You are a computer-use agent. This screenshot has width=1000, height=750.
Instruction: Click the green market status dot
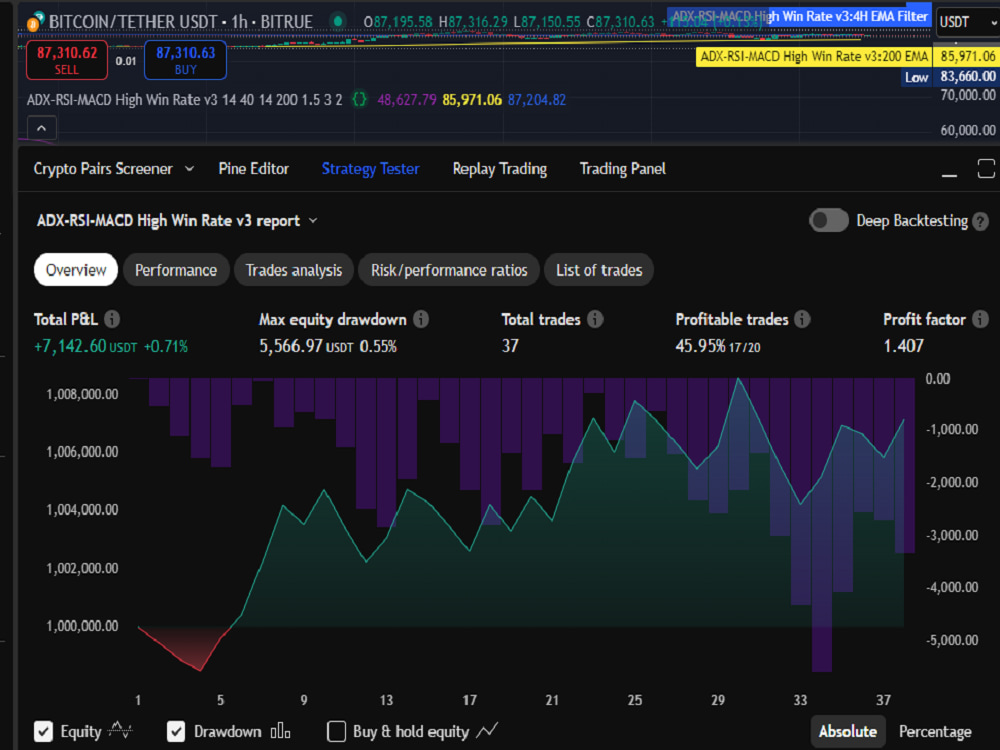[x=338, y=22]
